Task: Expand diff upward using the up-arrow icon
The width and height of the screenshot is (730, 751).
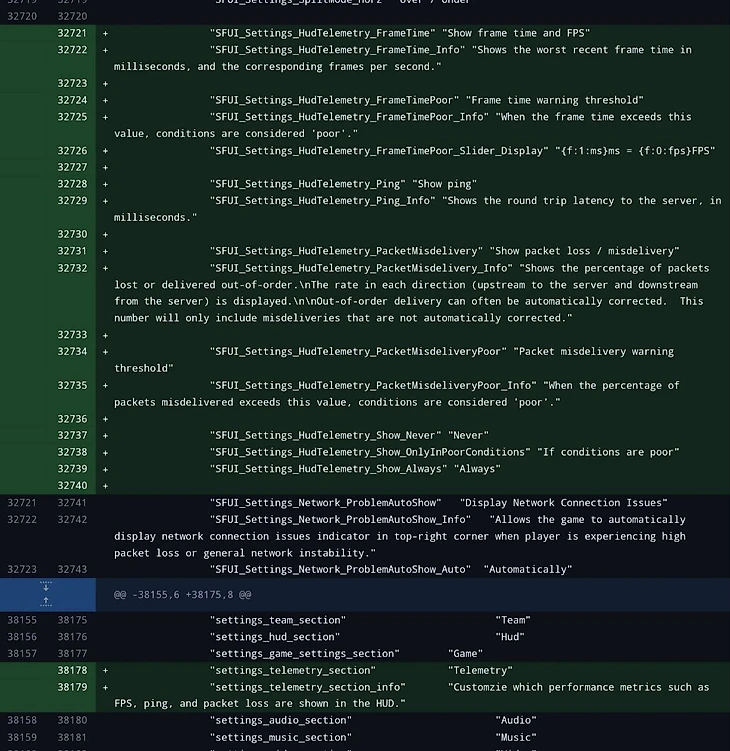Action: pyautogui.click(x=46, y=602)
